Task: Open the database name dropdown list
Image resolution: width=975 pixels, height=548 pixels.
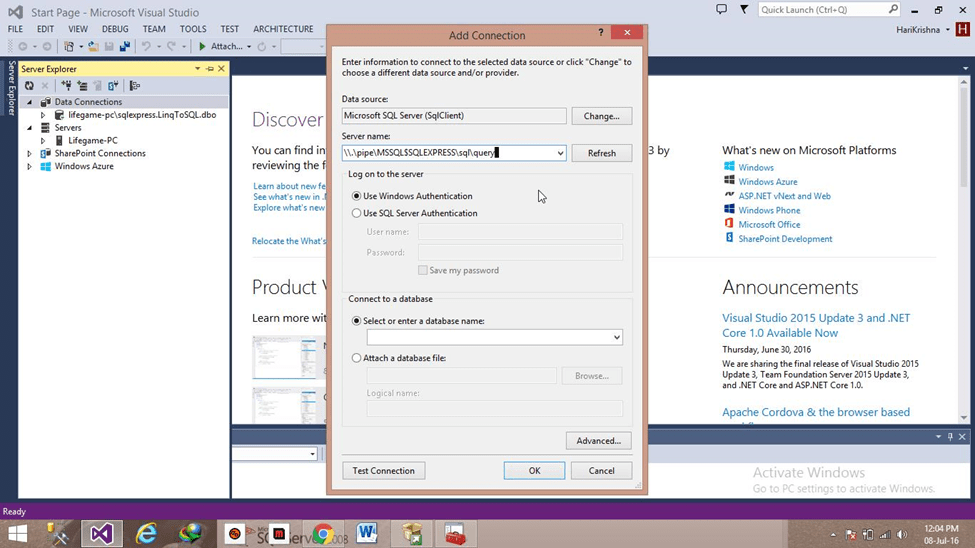Action: click(x=616, y=337)
